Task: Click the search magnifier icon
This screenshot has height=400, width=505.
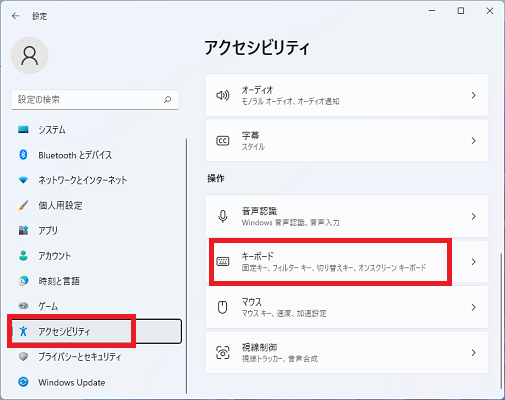Action: (x=167, y=99)
